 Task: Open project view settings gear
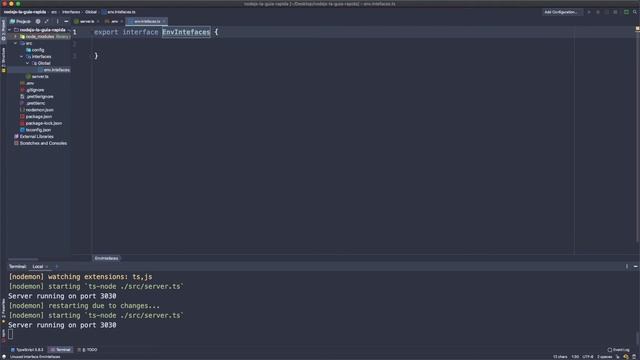coord(38,21)
